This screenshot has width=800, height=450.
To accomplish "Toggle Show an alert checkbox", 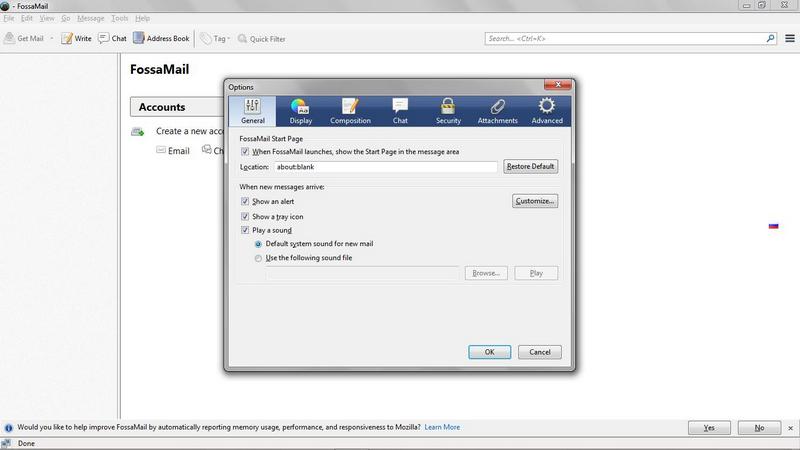I will (245, 202).
